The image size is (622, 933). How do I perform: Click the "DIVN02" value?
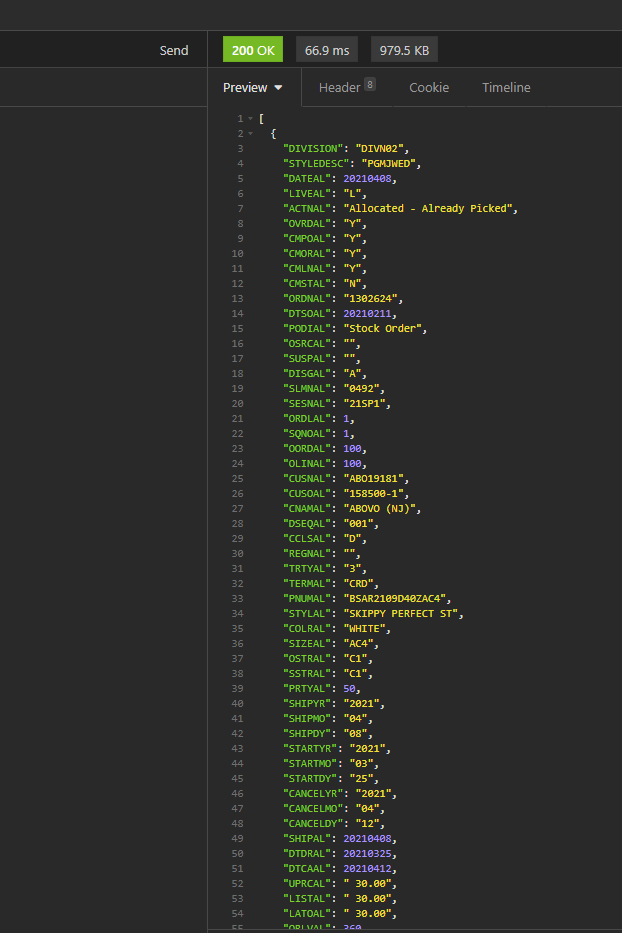click(379, 149)
